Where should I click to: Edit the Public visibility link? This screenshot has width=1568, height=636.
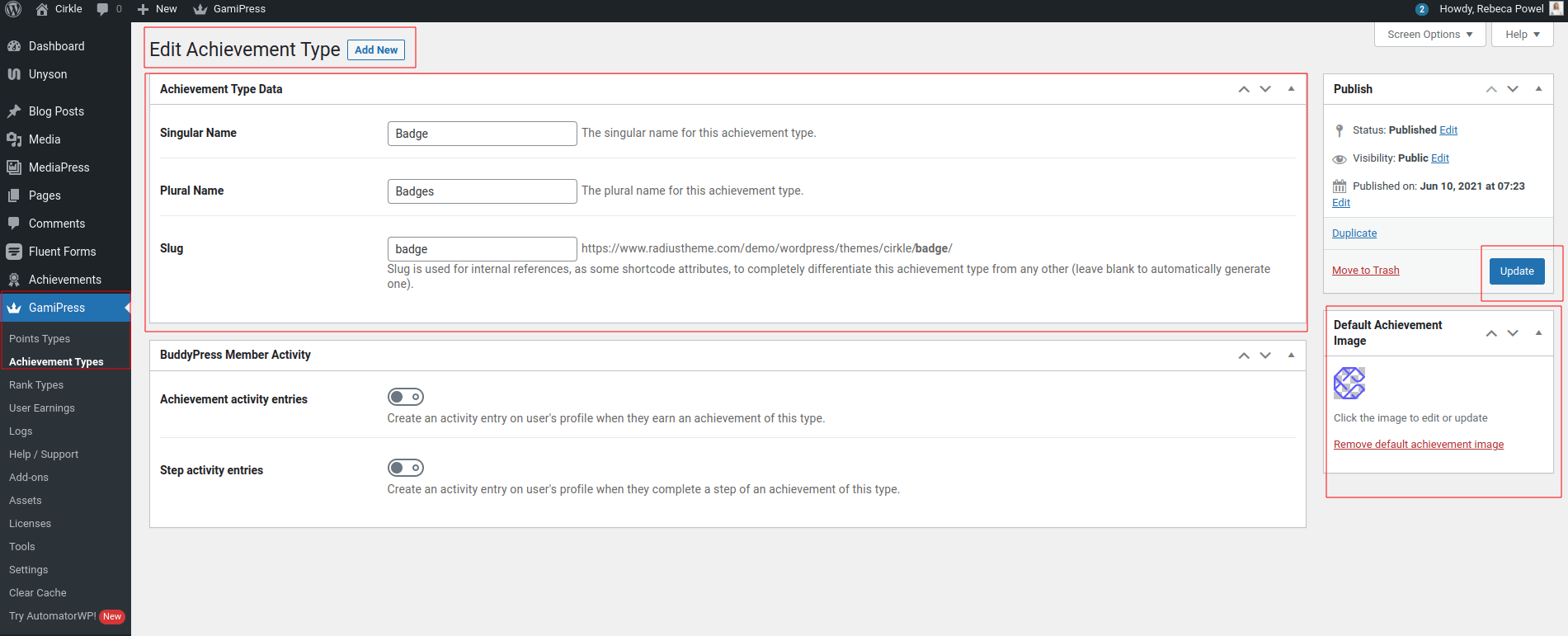point(1440,158)
